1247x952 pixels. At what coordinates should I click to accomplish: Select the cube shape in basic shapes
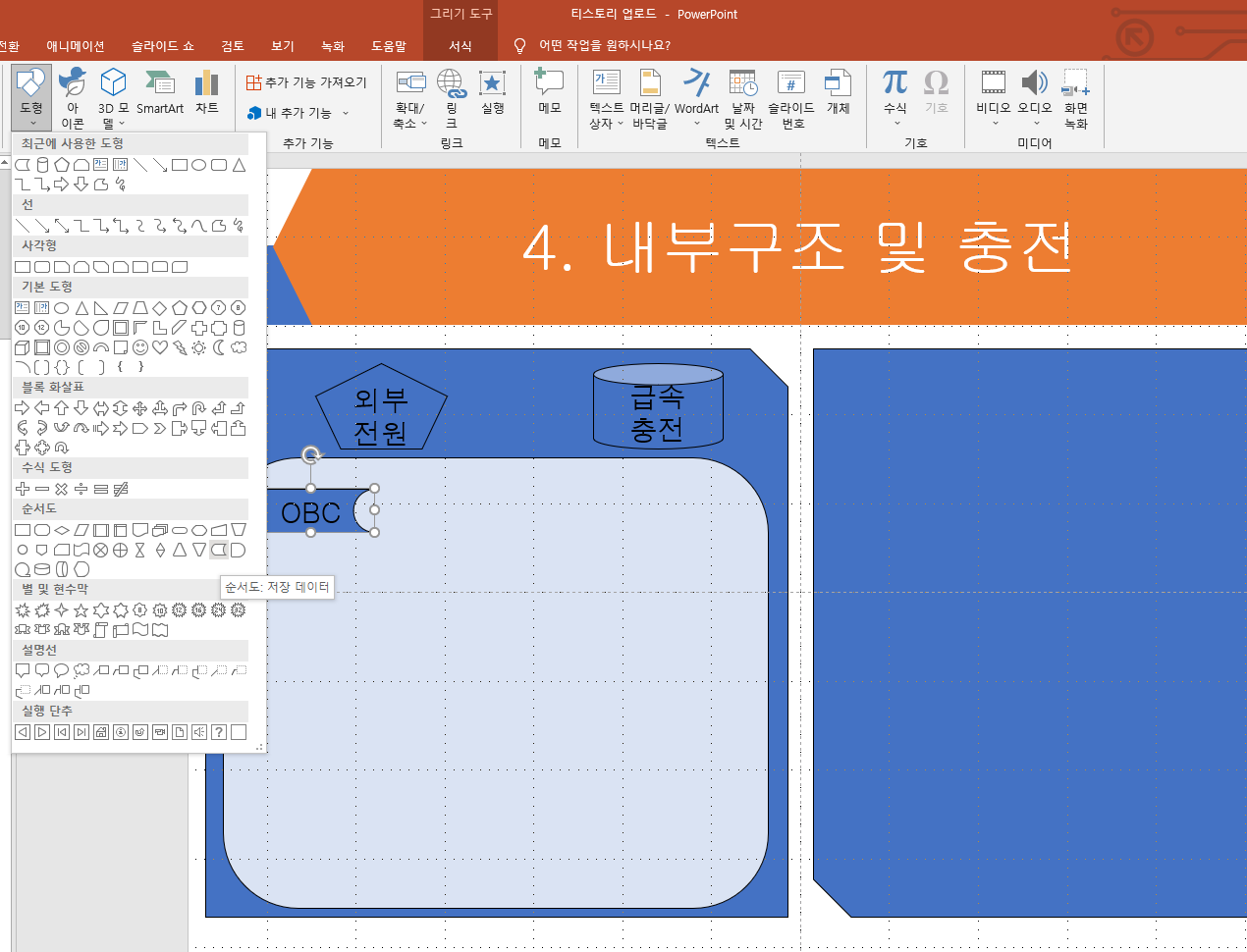23,347
